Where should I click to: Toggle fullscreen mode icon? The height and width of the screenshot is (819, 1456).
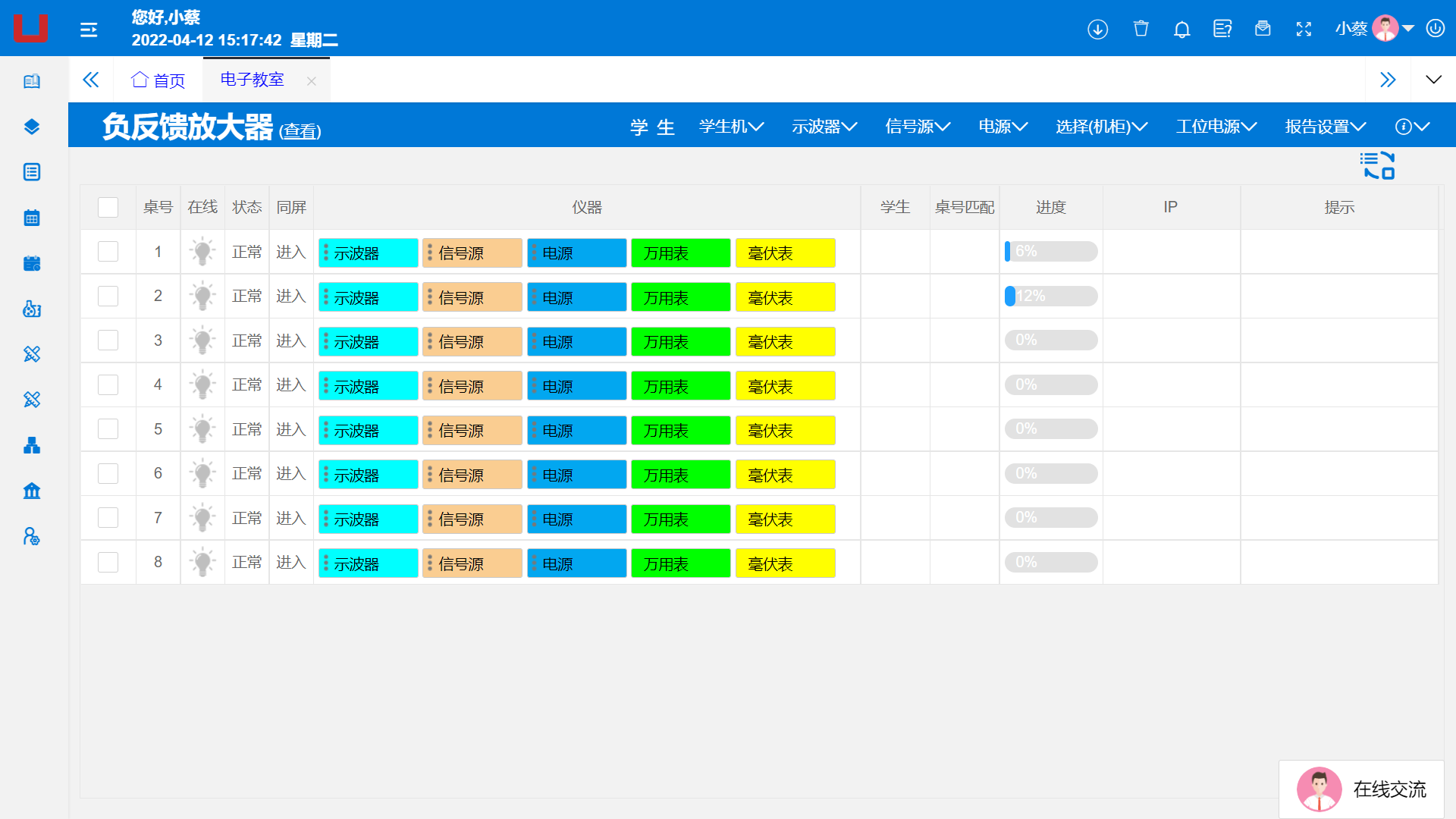1304,29
